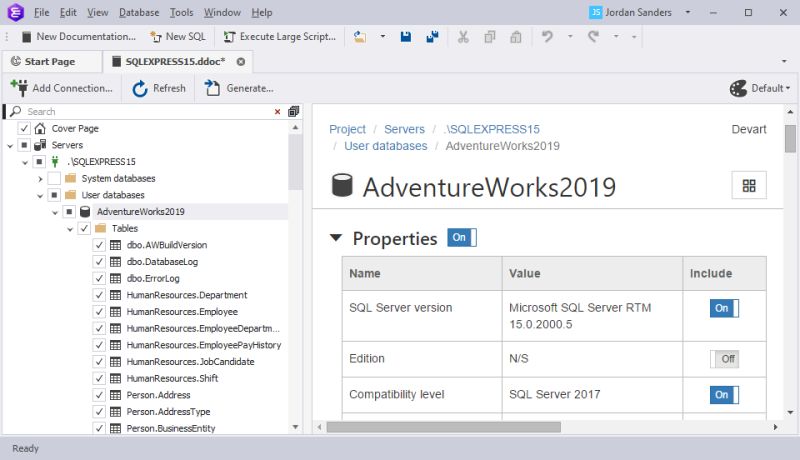This screenshot has height=460, width=800.
Task: Expand the System databases node
Action: pyautogui.click(x=40, y=179)
